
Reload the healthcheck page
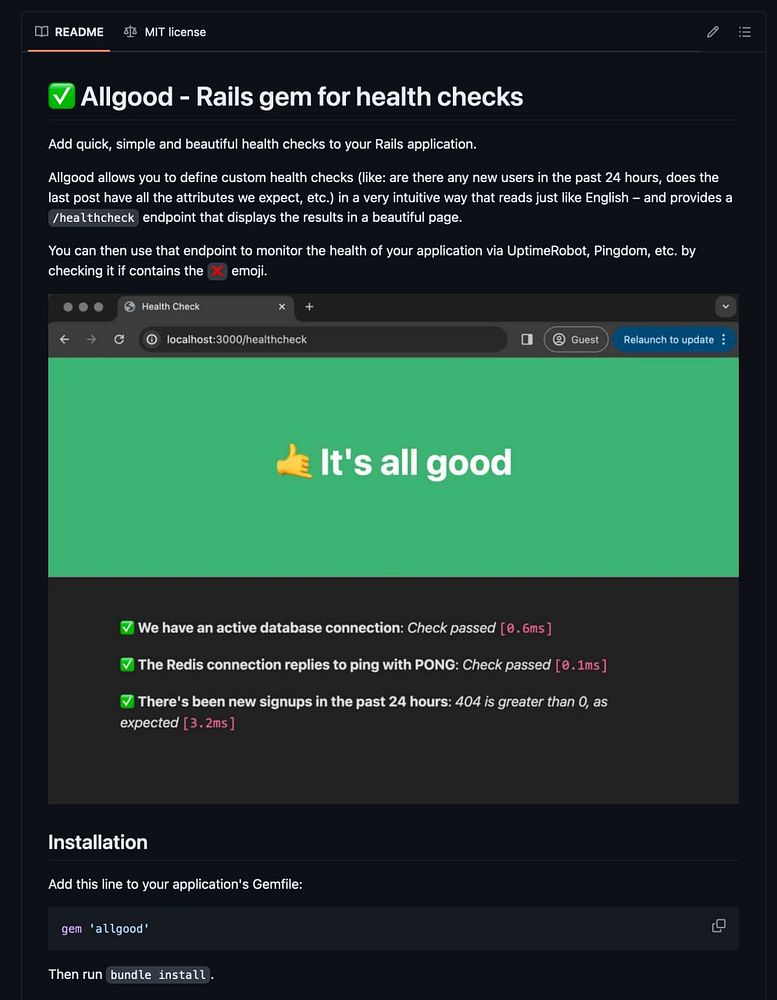[x=119, y=339]
